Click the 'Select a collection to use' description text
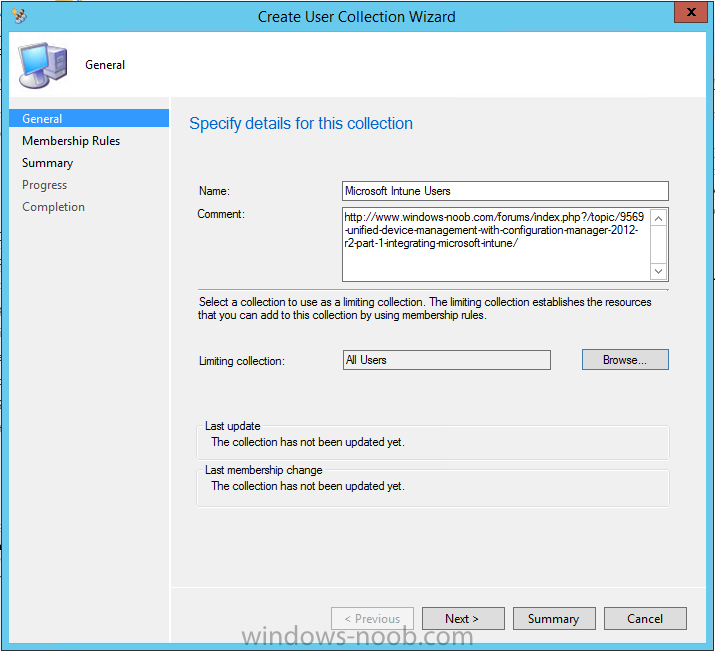The width and height of the screenshot is (715, 651). click(425, 308)
